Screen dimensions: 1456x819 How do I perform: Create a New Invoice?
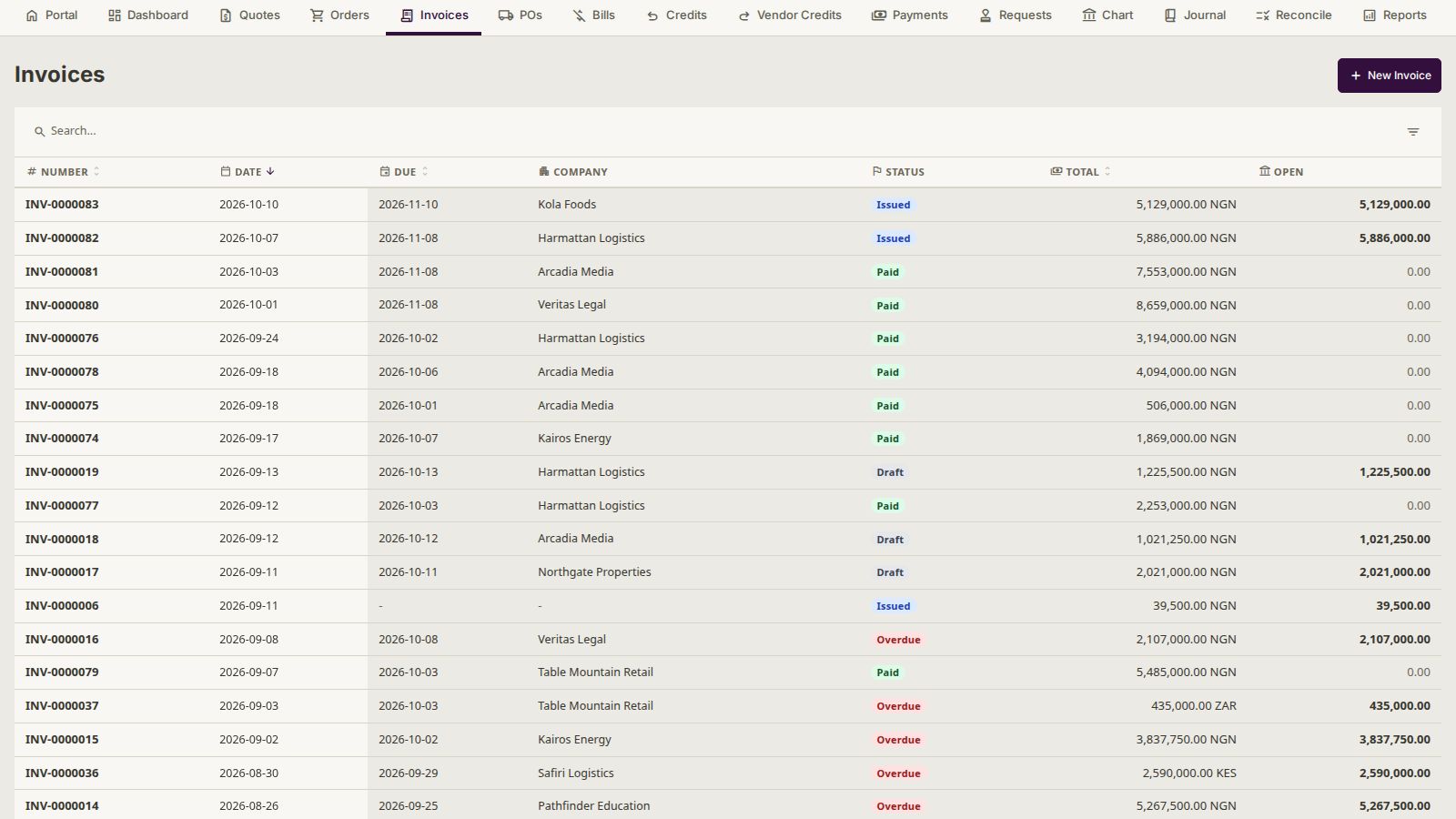1390,76
